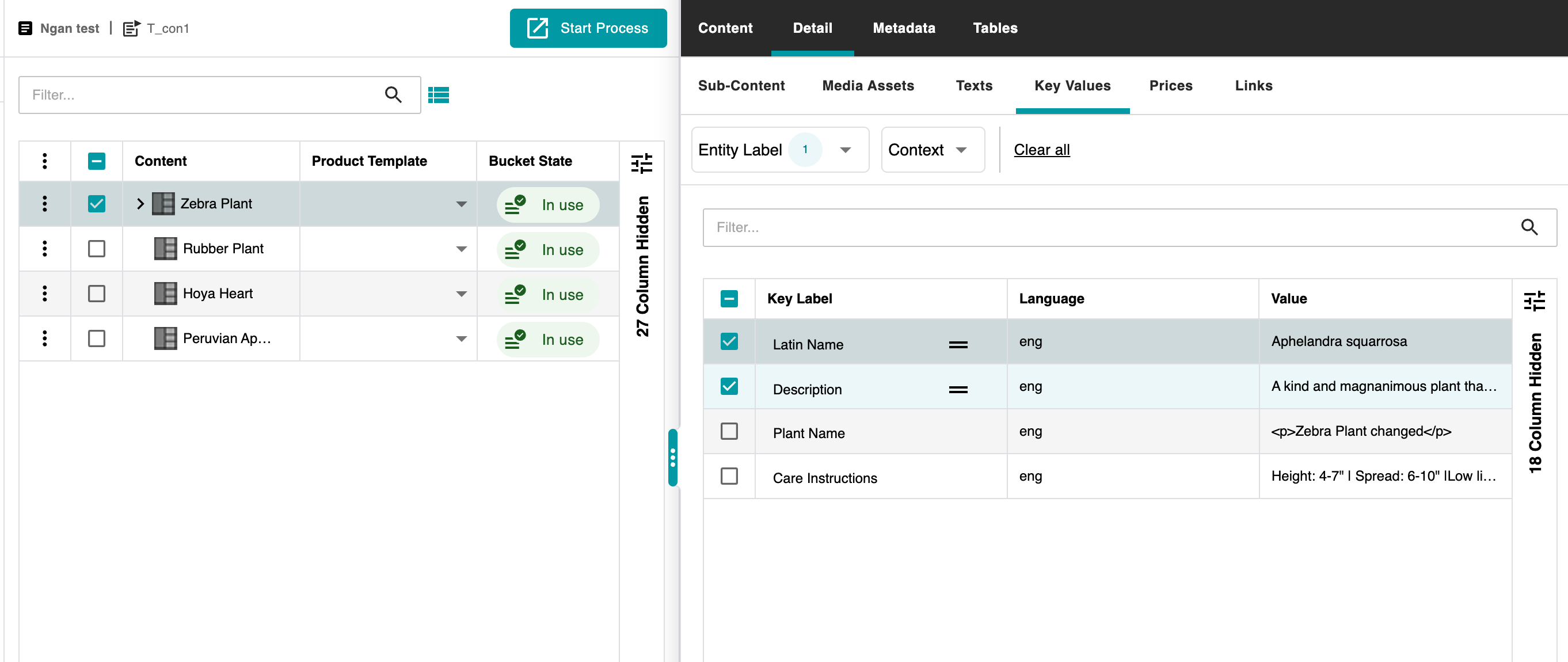Open kebab menu for Zebra Plant row

[x=44, y=204]
